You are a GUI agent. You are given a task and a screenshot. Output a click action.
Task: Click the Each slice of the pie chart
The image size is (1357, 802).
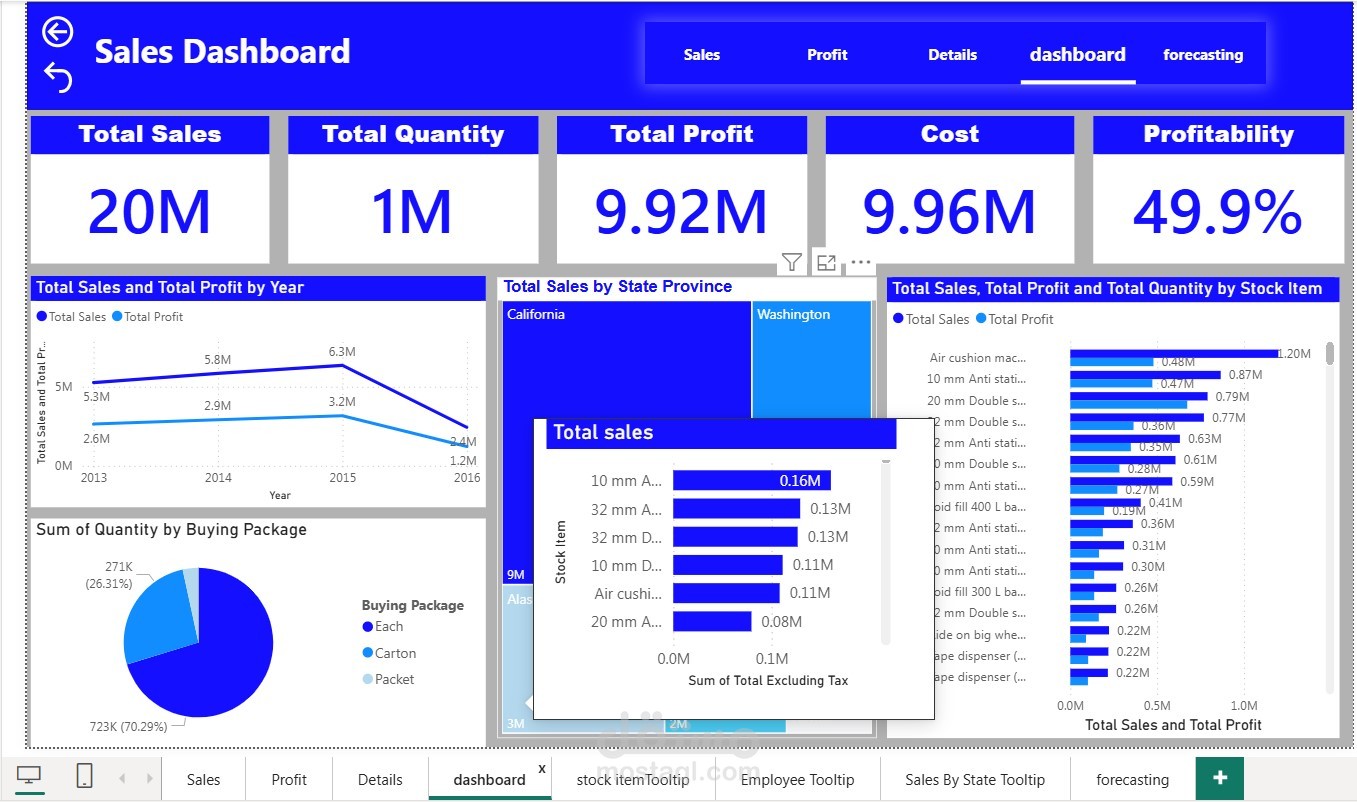[215, 660]
